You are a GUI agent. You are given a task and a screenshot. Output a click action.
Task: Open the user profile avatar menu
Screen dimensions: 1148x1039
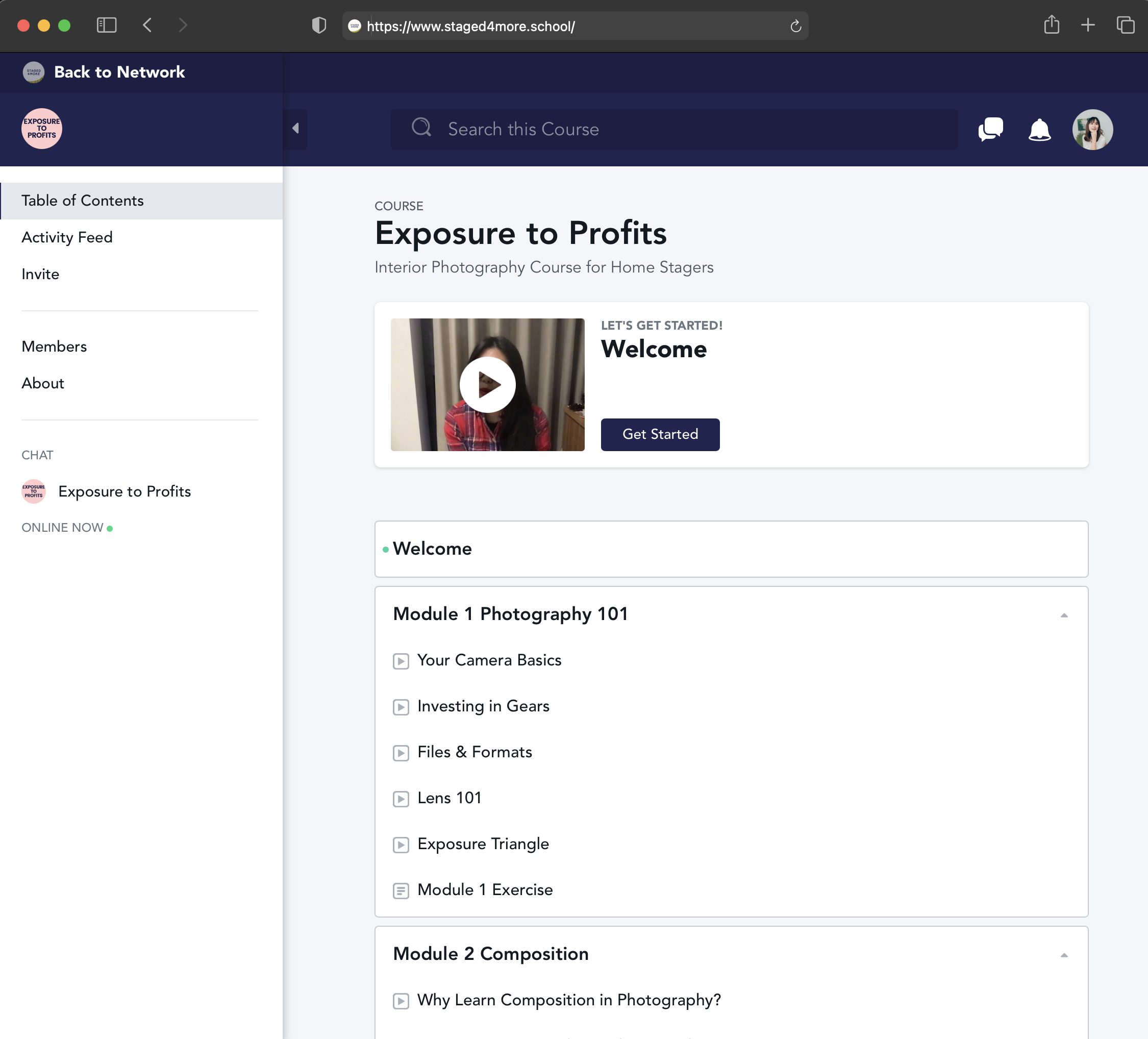coord(1092,129)
